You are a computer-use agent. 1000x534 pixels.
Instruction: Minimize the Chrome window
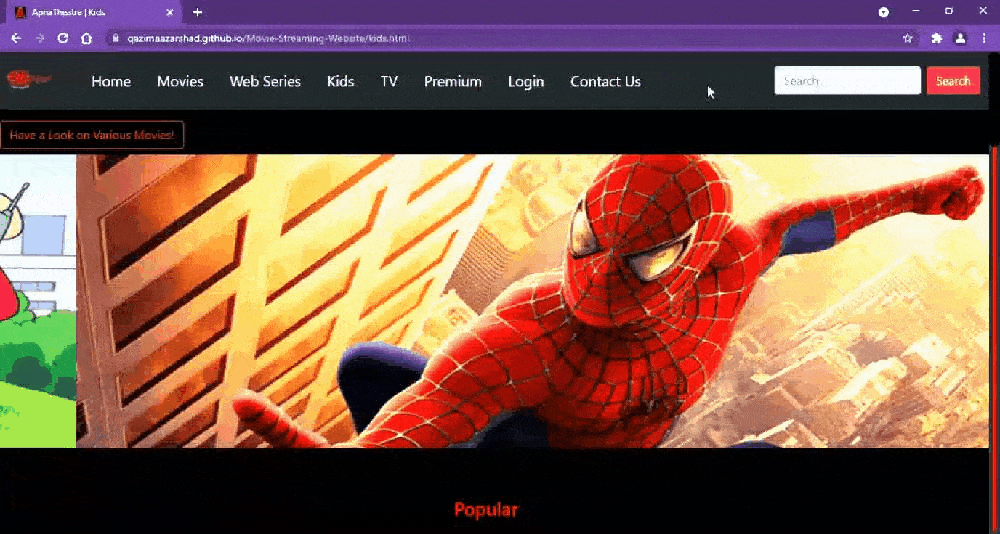(916, 11)
